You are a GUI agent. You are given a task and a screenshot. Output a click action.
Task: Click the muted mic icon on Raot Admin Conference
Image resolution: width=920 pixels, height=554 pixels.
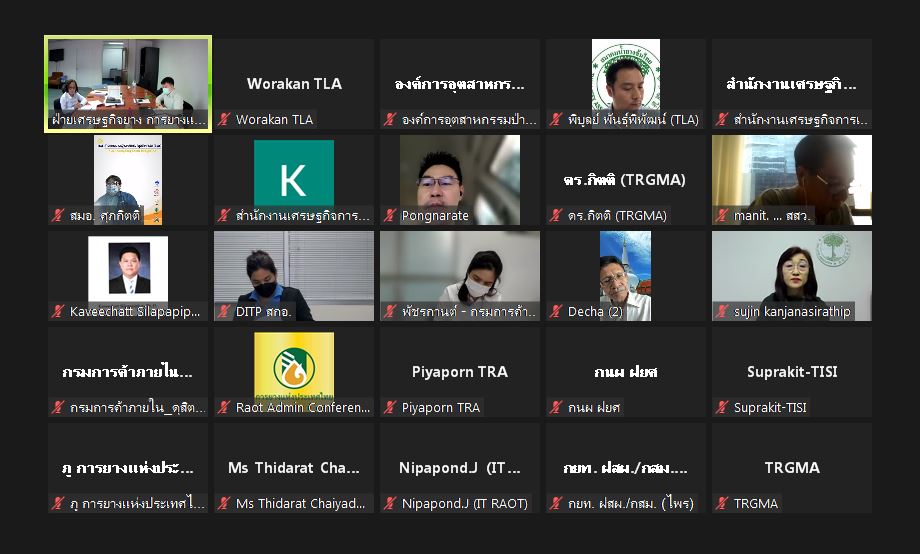(x=224, y=407)
